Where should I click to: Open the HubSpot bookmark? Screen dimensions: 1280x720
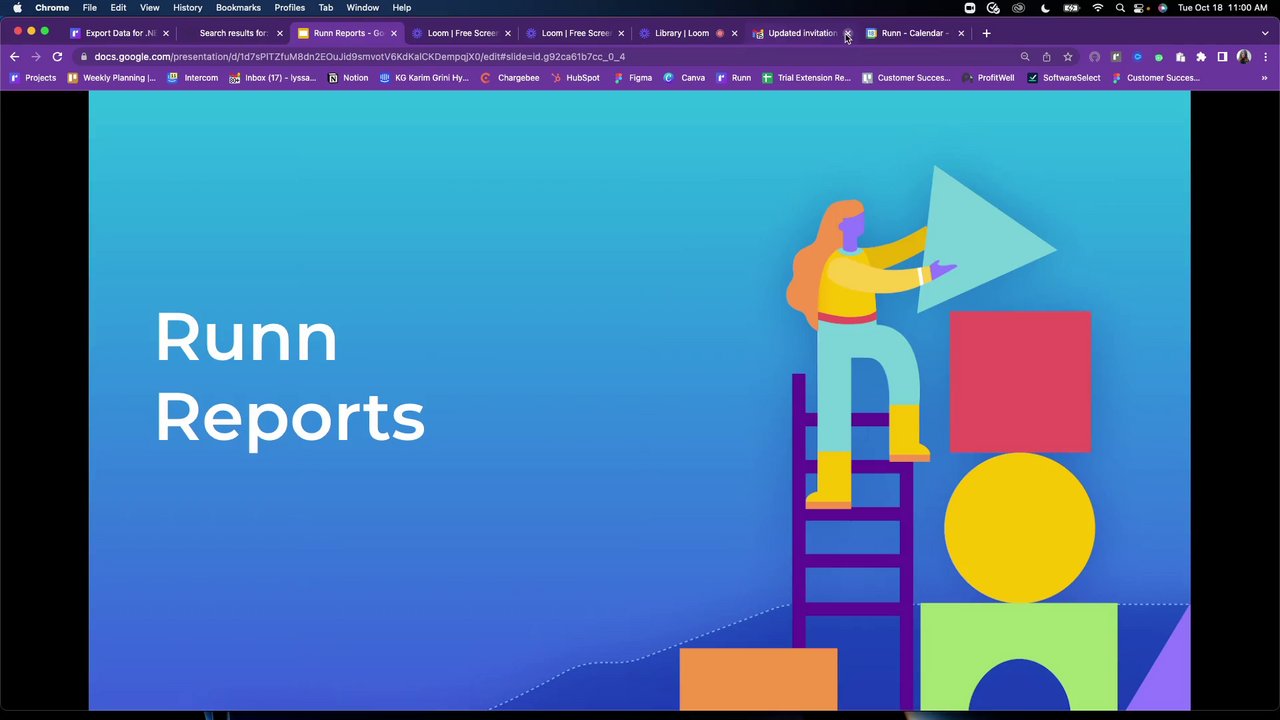click(575, 78)
